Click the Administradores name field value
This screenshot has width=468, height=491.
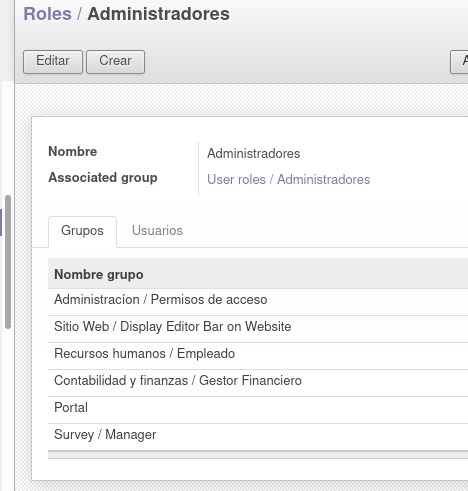253,153
